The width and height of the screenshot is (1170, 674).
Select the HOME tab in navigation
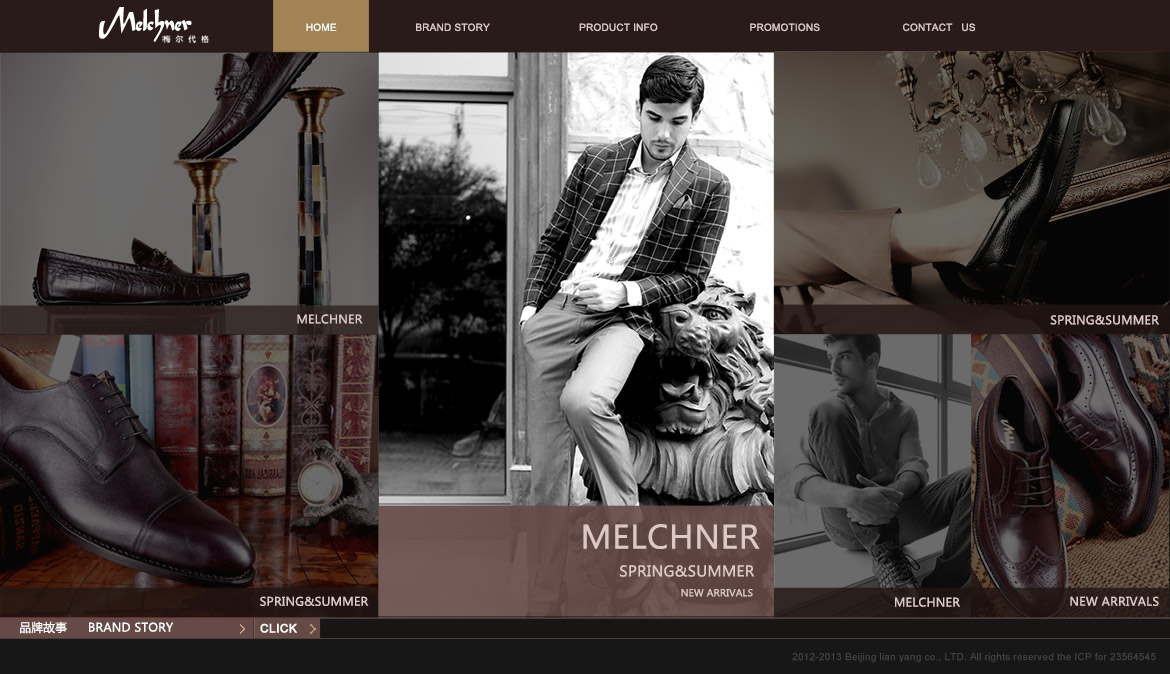tap(320, 27)
